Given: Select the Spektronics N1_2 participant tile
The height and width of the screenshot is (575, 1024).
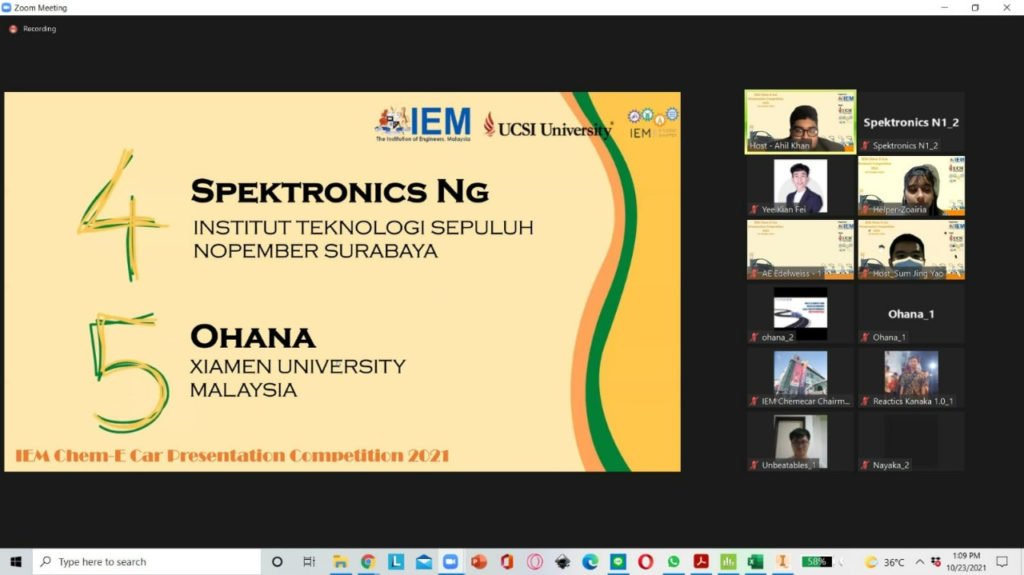Looking at the screenshot, I should pyautogui.click(x=911, y=122).
